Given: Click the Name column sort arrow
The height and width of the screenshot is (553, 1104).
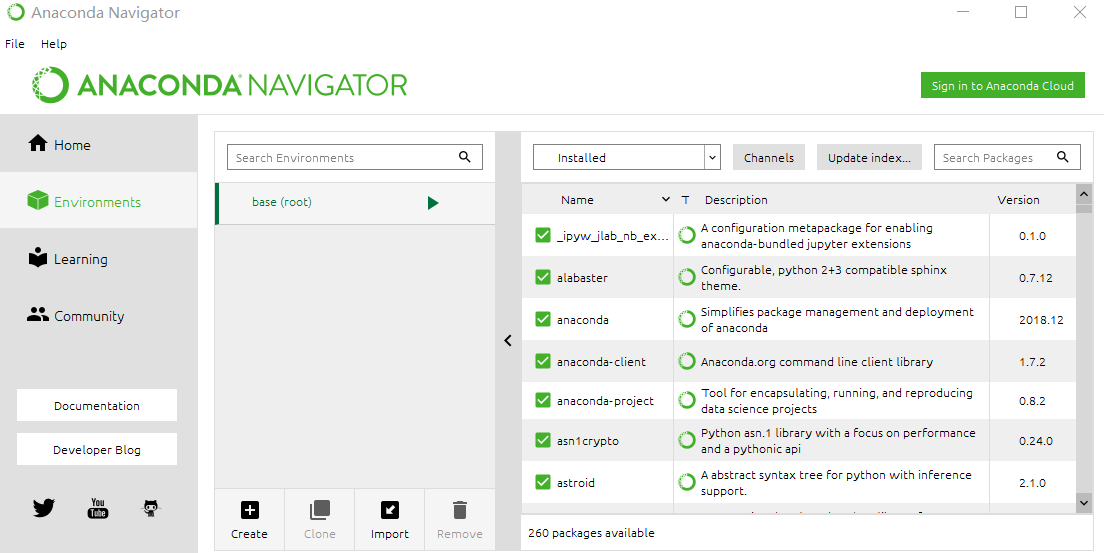Looking at the screenshot, I should pyautogui.click(x=665, y=200).
